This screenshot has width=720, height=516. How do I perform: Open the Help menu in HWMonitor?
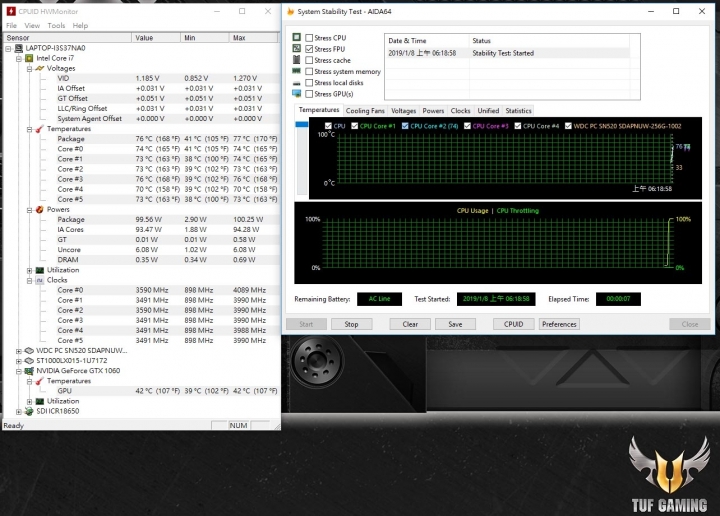click(80, 26)
